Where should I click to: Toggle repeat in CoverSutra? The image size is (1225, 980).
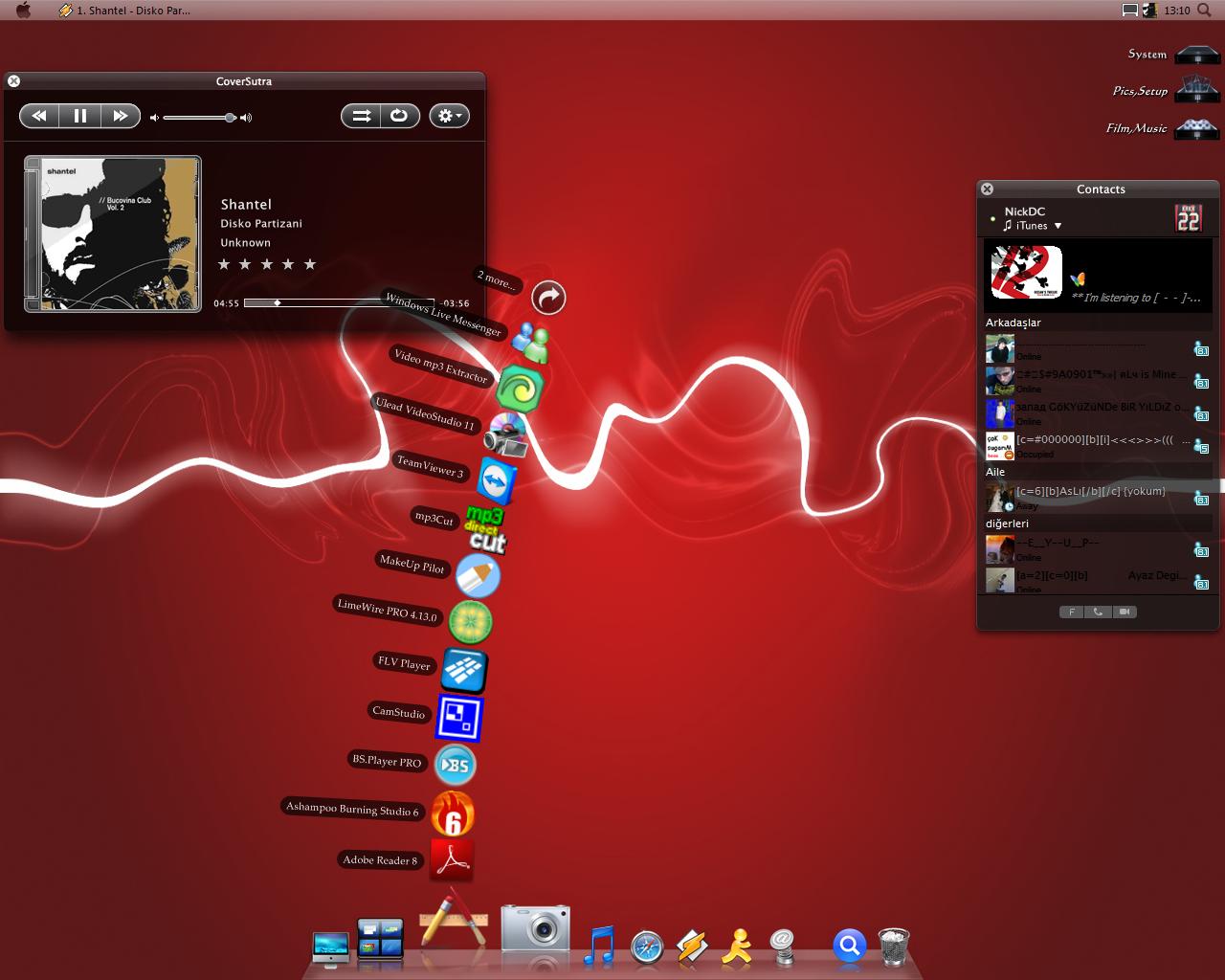[400, 116]
